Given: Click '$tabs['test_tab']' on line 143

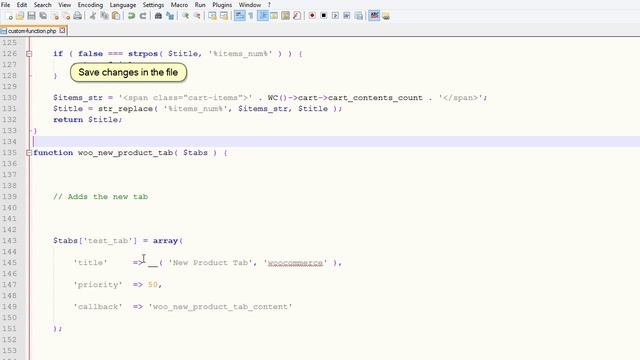Looking at the screenshot, I should pyautogui.click(x=95, y=241).
